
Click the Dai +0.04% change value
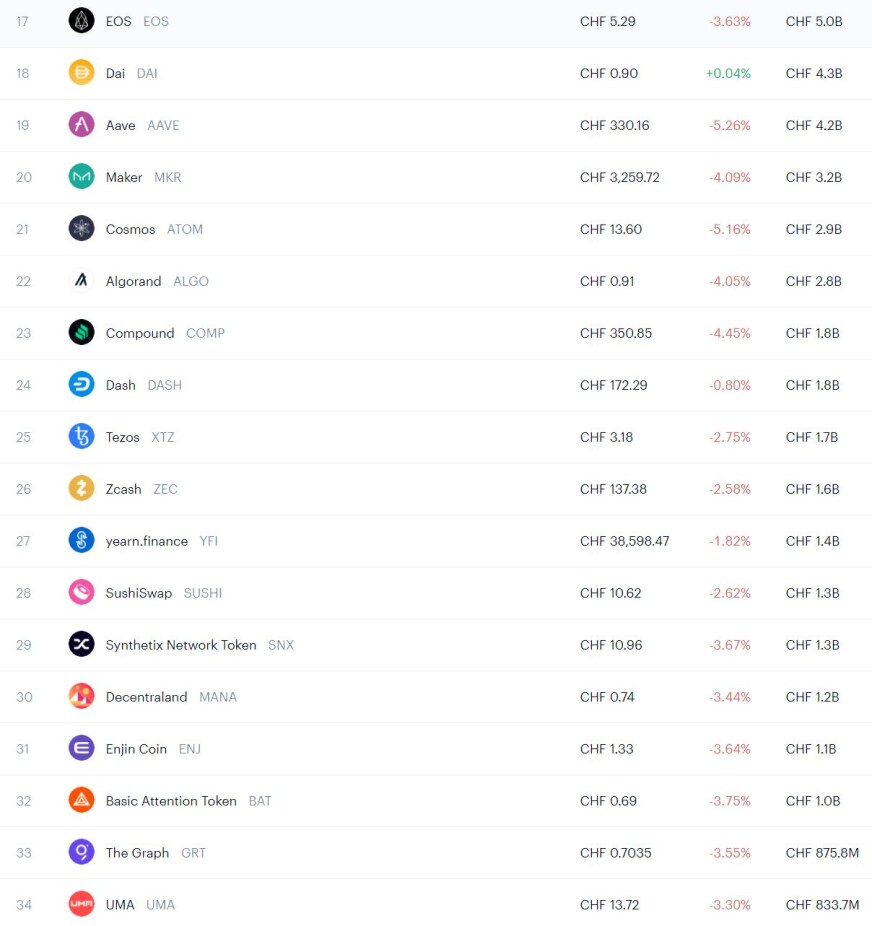coord(728,73)
